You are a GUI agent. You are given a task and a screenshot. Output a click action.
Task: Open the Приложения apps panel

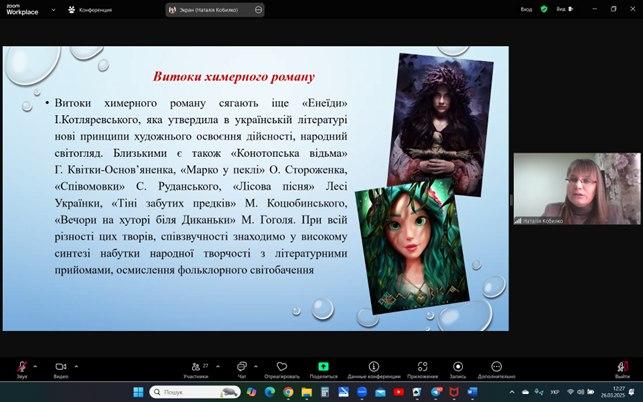(x=421, y=368)
